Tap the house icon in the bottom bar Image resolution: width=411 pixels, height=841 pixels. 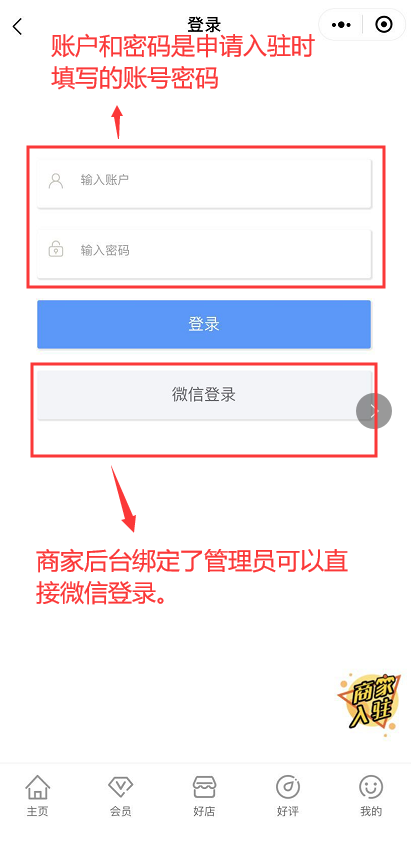click(38, 787)
